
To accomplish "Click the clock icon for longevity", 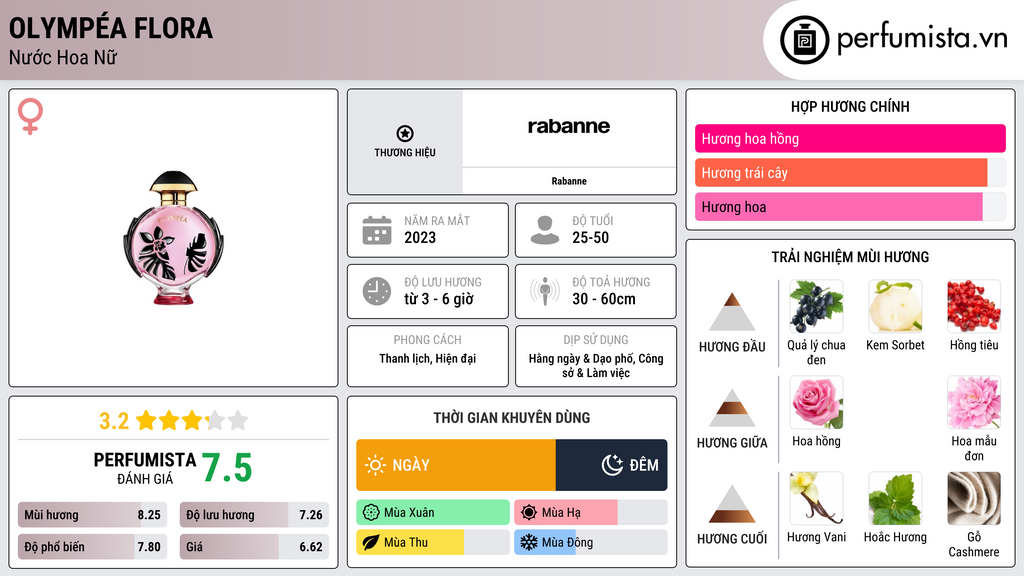I will coord(376,291).
